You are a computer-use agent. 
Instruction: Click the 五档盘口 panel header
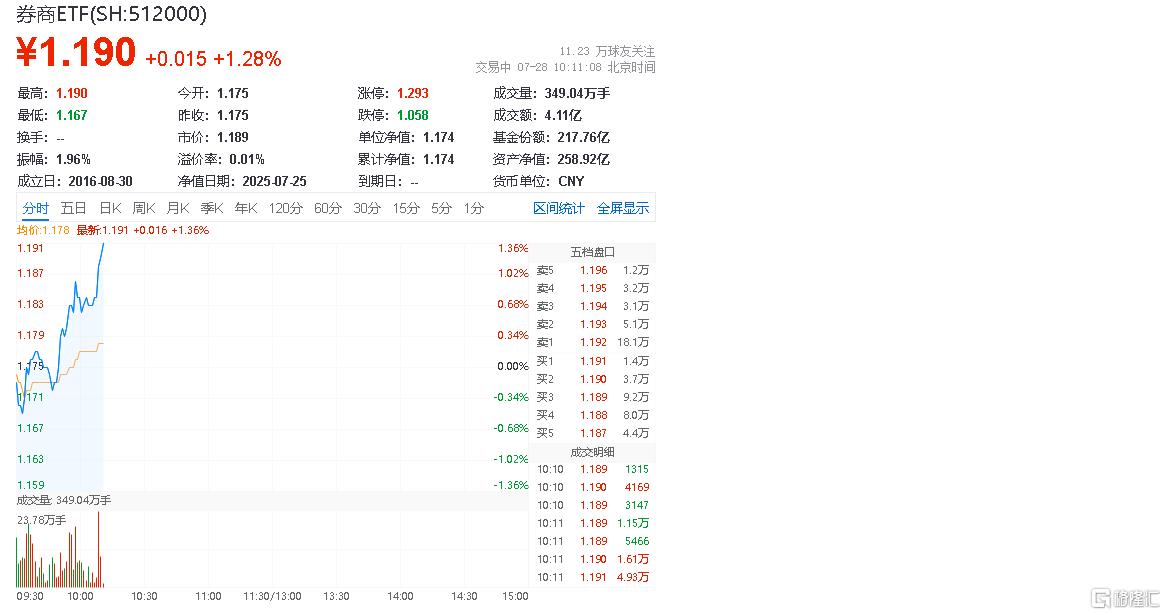(593, 252)
